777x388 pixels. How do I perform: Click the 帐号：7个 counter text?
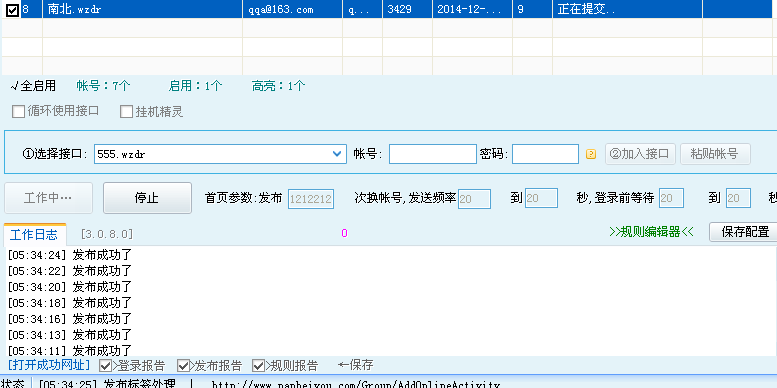coord(104,86)
